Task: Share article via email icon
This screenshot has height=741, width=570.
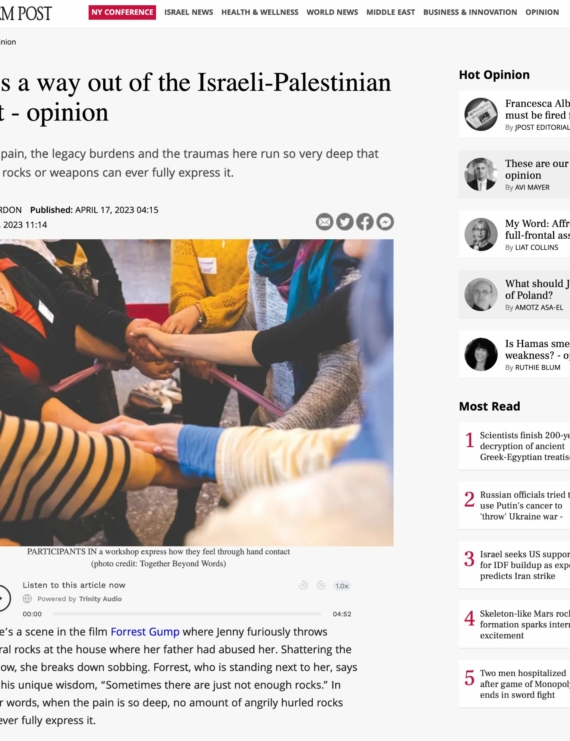Action: click(x=324, y=222)
